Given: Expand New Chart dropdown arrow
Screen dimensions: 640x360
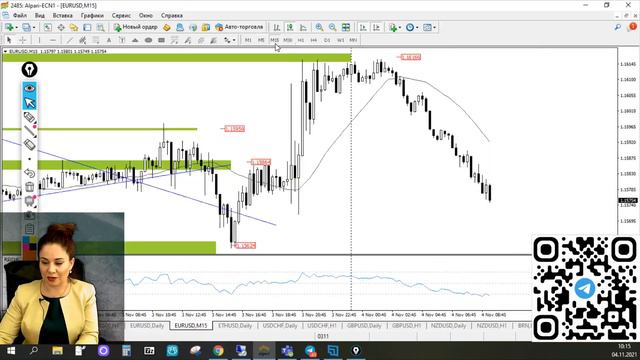Looking at the screenshot, I should [x=17, y=27].
